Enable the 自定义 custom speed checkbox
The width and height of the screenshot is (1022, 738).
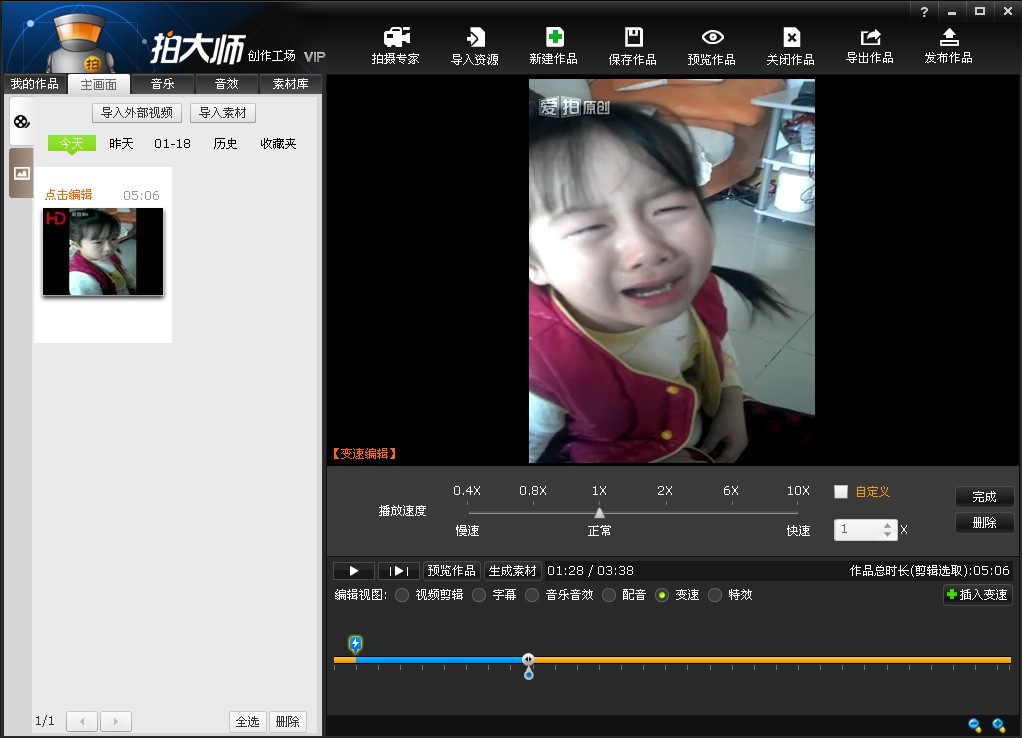841,491
